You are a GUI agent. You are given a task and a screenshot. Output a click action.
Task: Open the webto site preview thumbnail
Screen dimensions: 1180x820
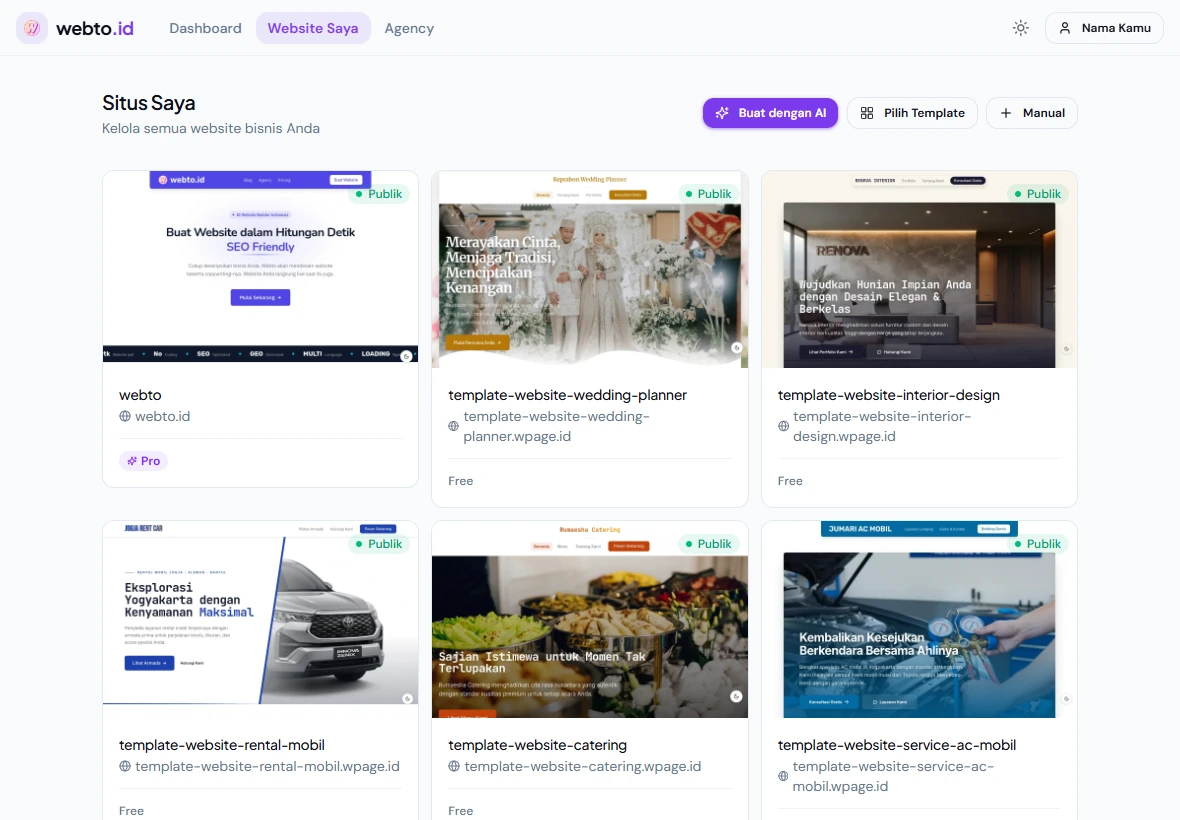coord(260,267)
